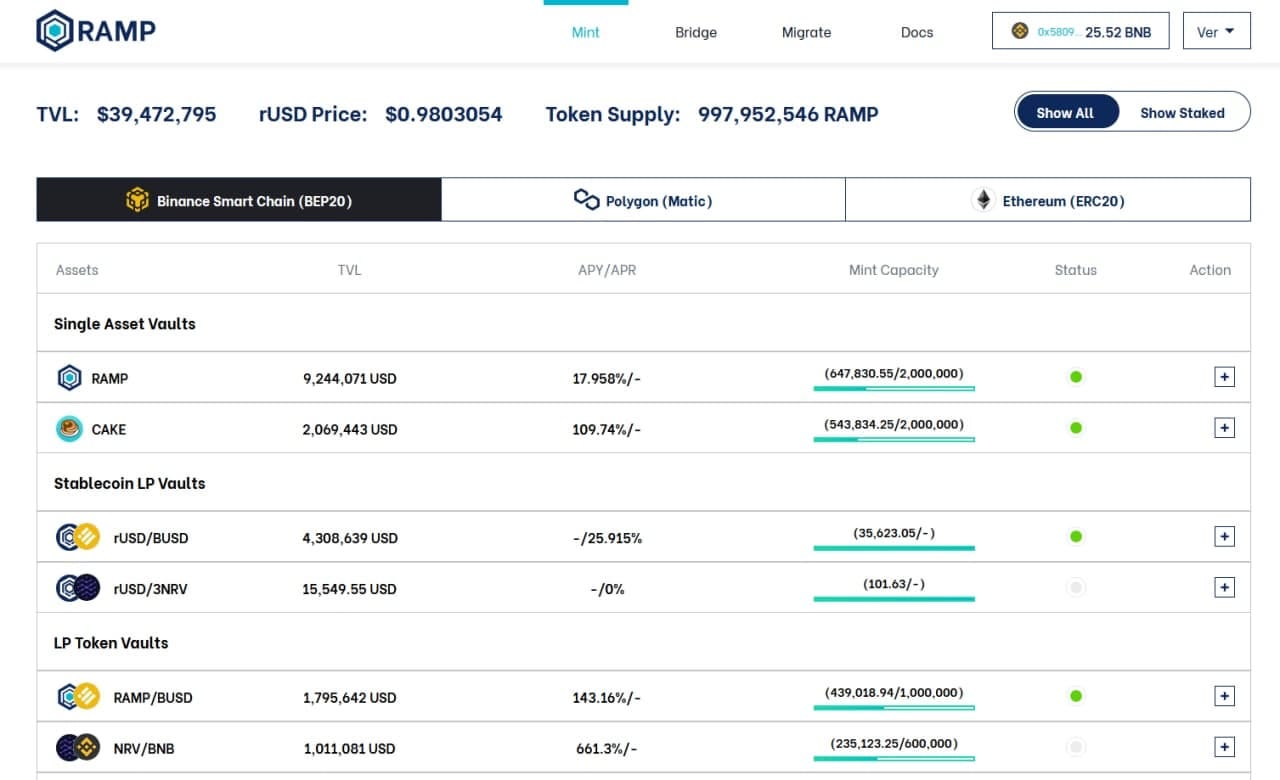Screen dimensions: 1280x780
Task: Click NRV/BNB APY value 661.3%/-
Action: click(x=607, y=749)
